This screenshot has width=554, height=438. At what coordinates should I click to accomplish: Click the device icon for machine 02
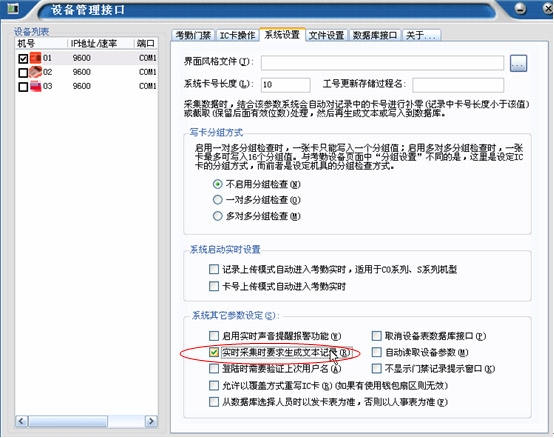35,72
